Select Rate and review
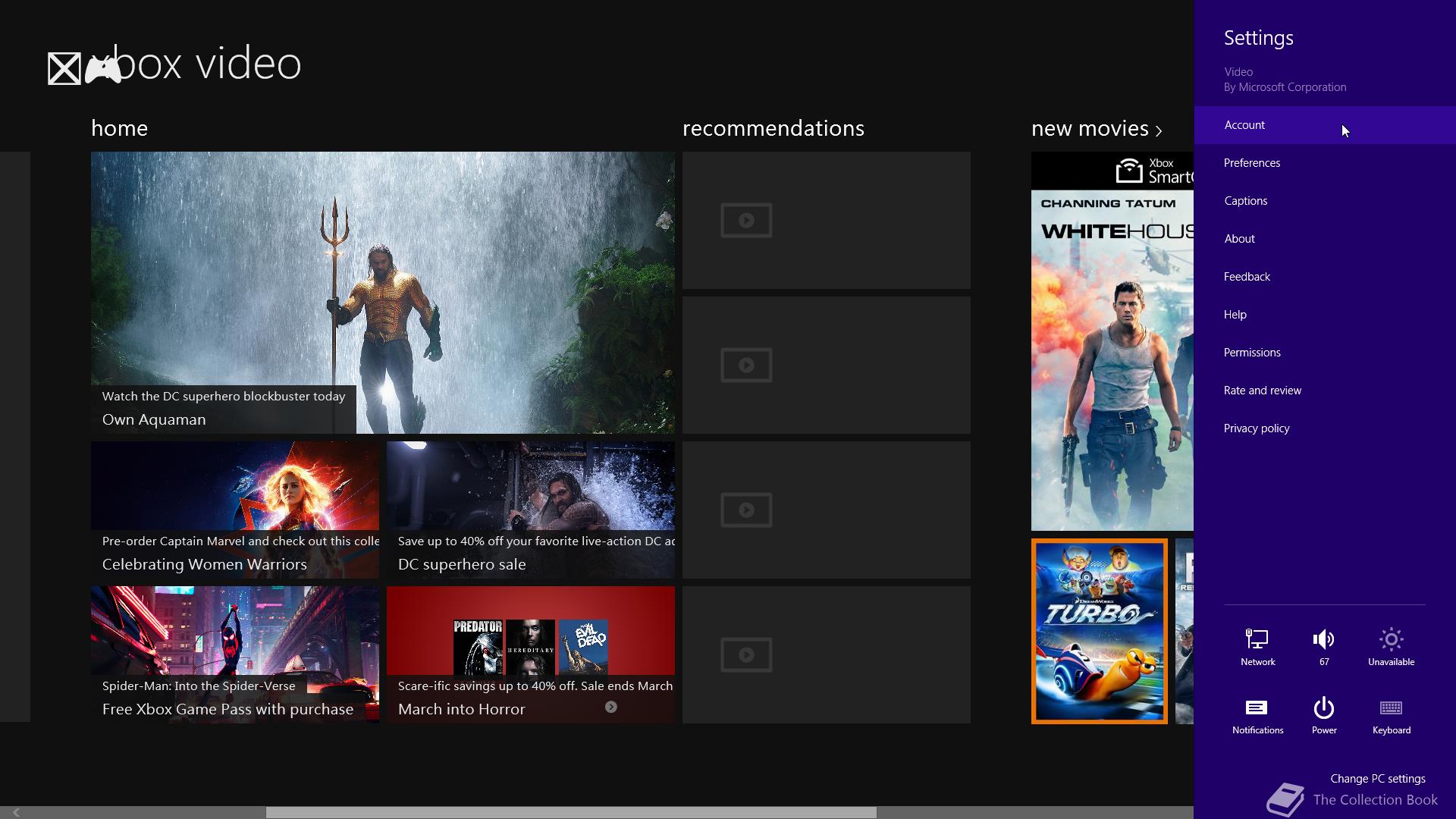This screenshot has width=1456, height=819. point(1325,391)
